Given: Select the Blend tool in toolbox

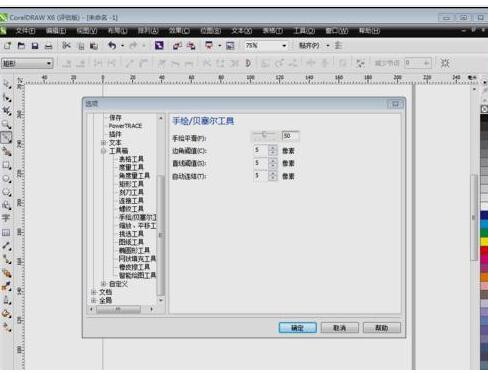Looking at the screenshot, I should (7, 273).
